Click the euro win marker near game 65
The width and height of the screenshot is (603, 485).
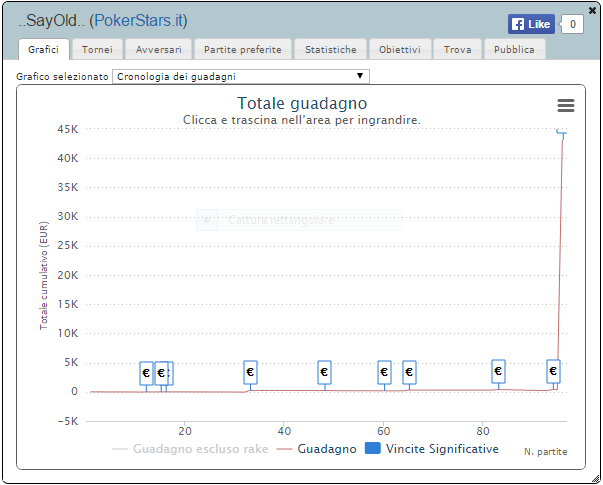(x=409, y=372)
